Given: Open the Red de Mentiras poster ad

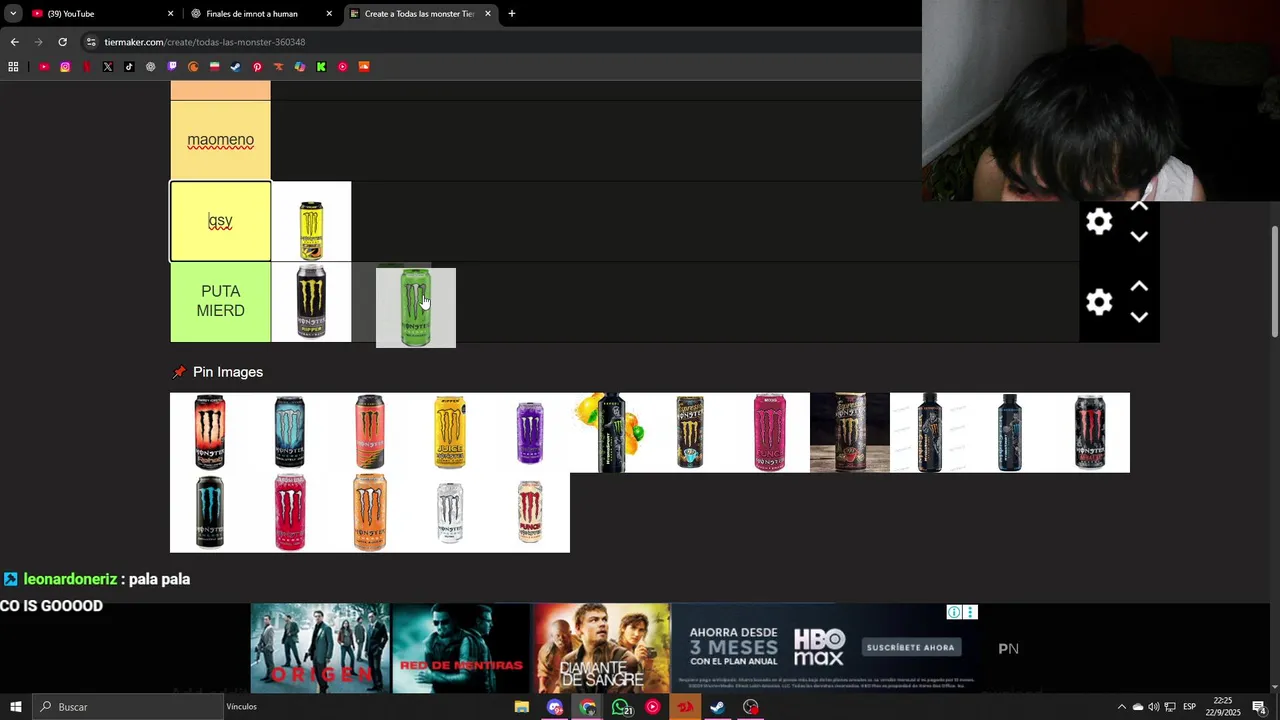Looking at the screenshot, I should tap(461, 648).
